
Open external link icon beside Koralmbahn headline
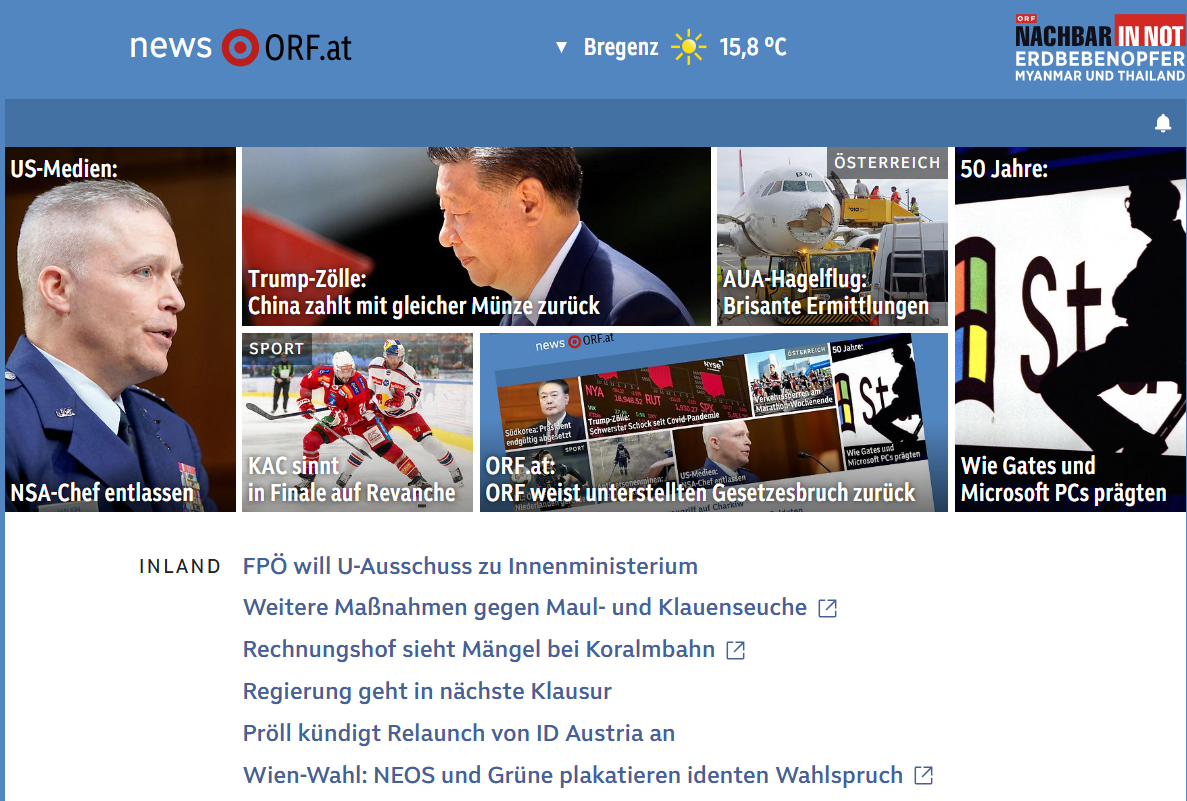[735, 650]
